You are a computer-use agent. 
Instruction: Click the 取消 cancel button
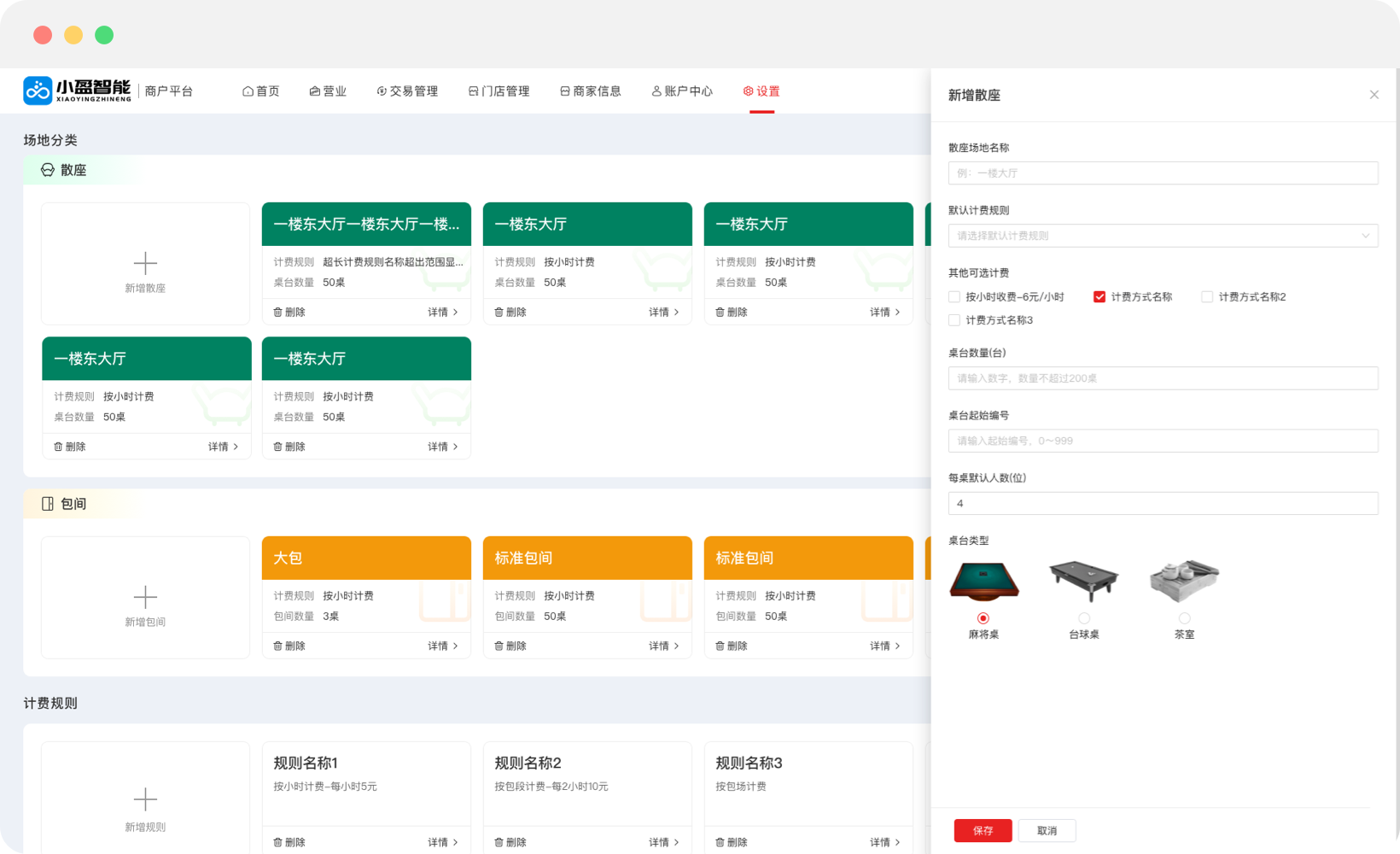tap(1047, 830)
